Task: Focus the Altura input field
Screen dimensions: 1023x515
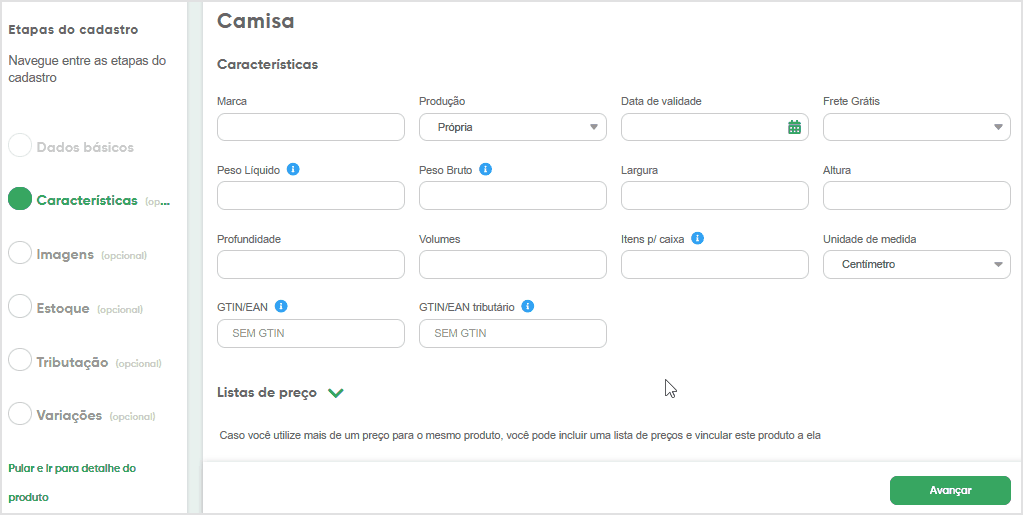Action: coord(917,196)
